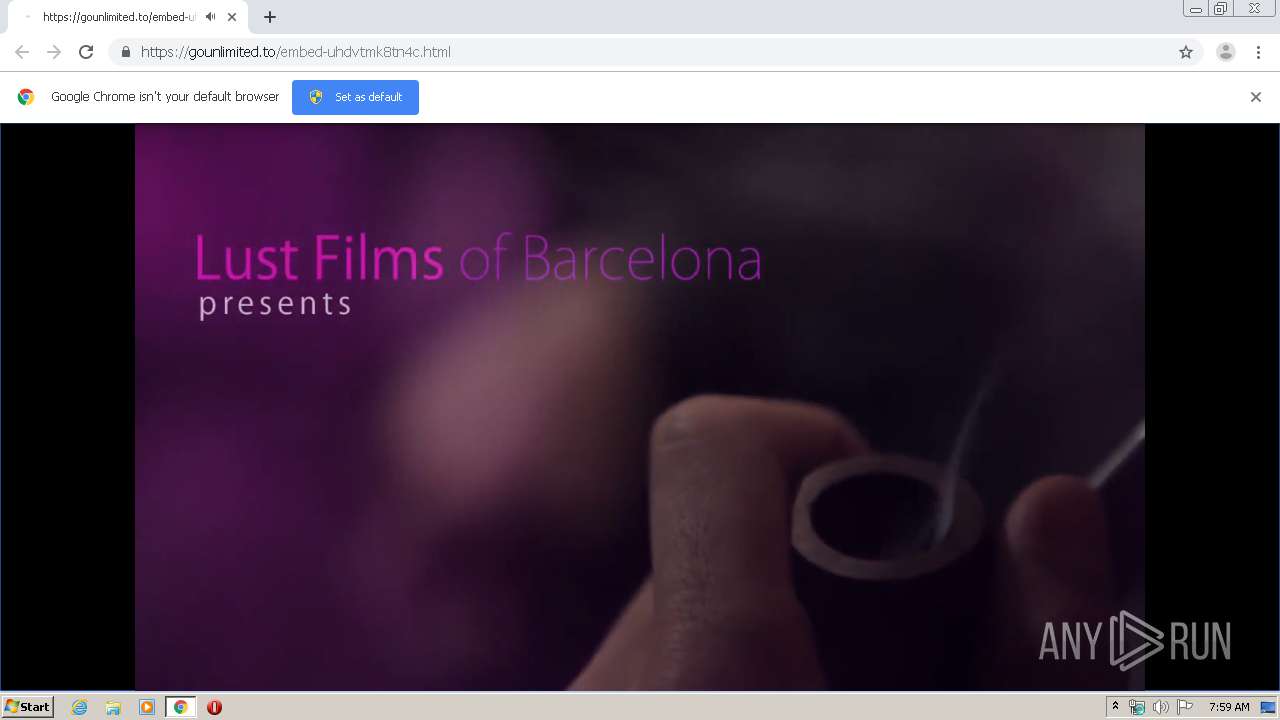Click the video player frame
The height and width of the screenshot is (720, 1280).
point(640,407)
